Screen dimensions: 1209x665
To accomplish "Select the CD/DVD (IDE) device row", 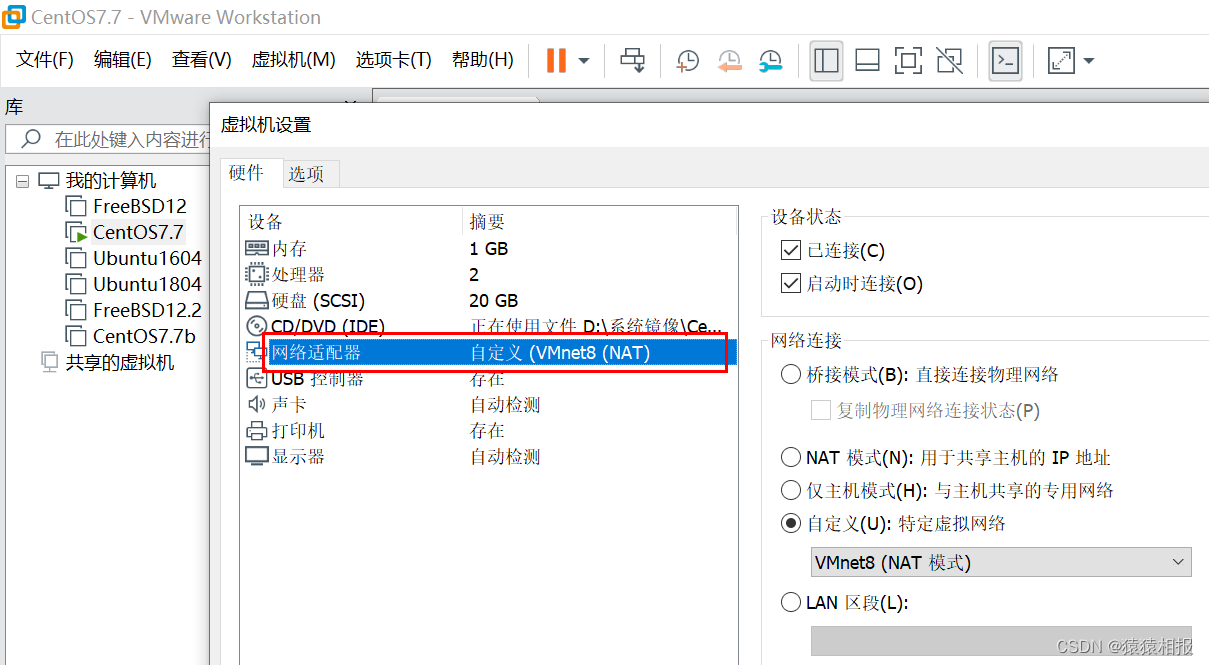I will [x=490, y=326].
